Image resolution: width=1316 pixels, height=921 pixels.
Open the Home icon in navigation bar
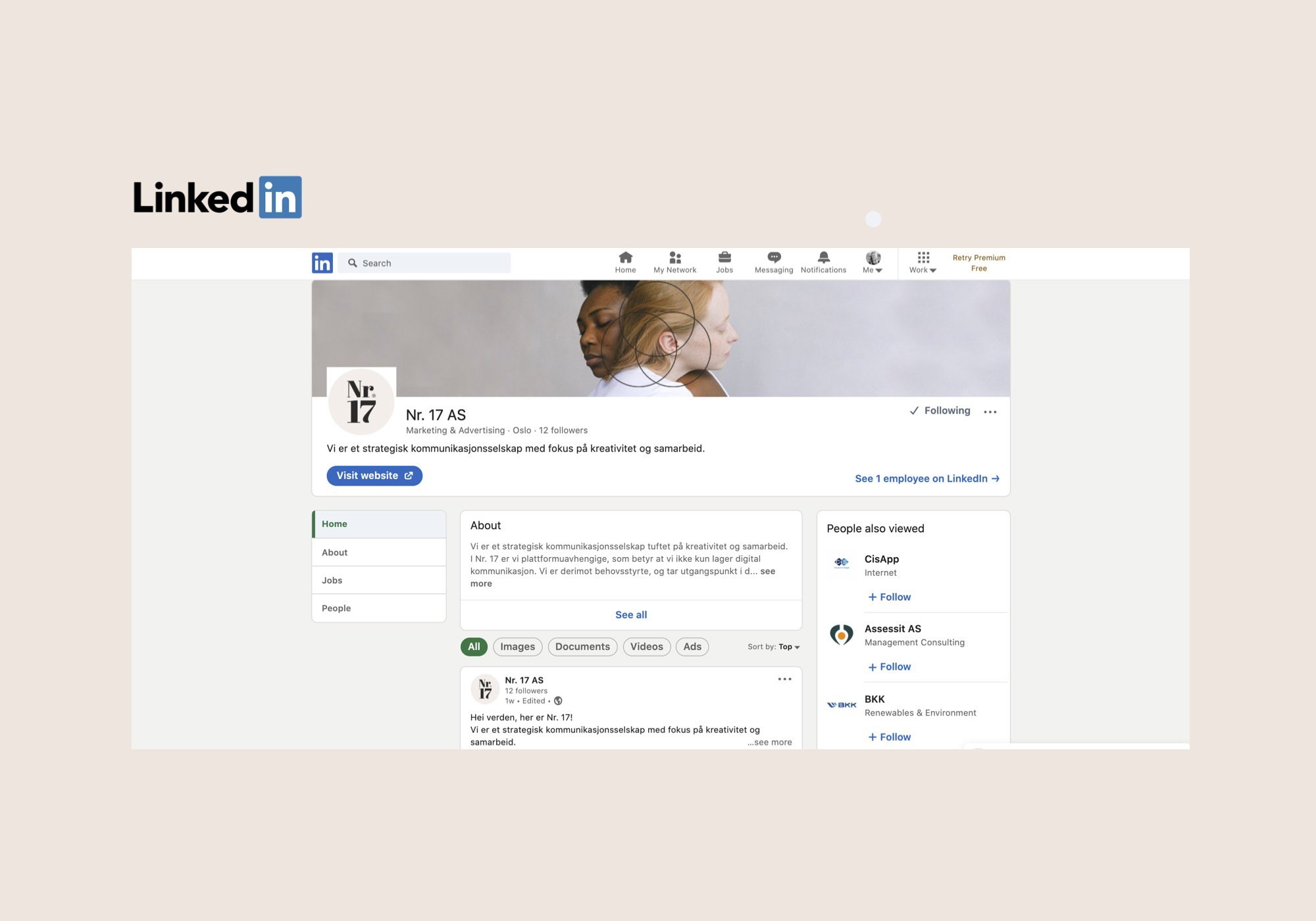[625, 257]
